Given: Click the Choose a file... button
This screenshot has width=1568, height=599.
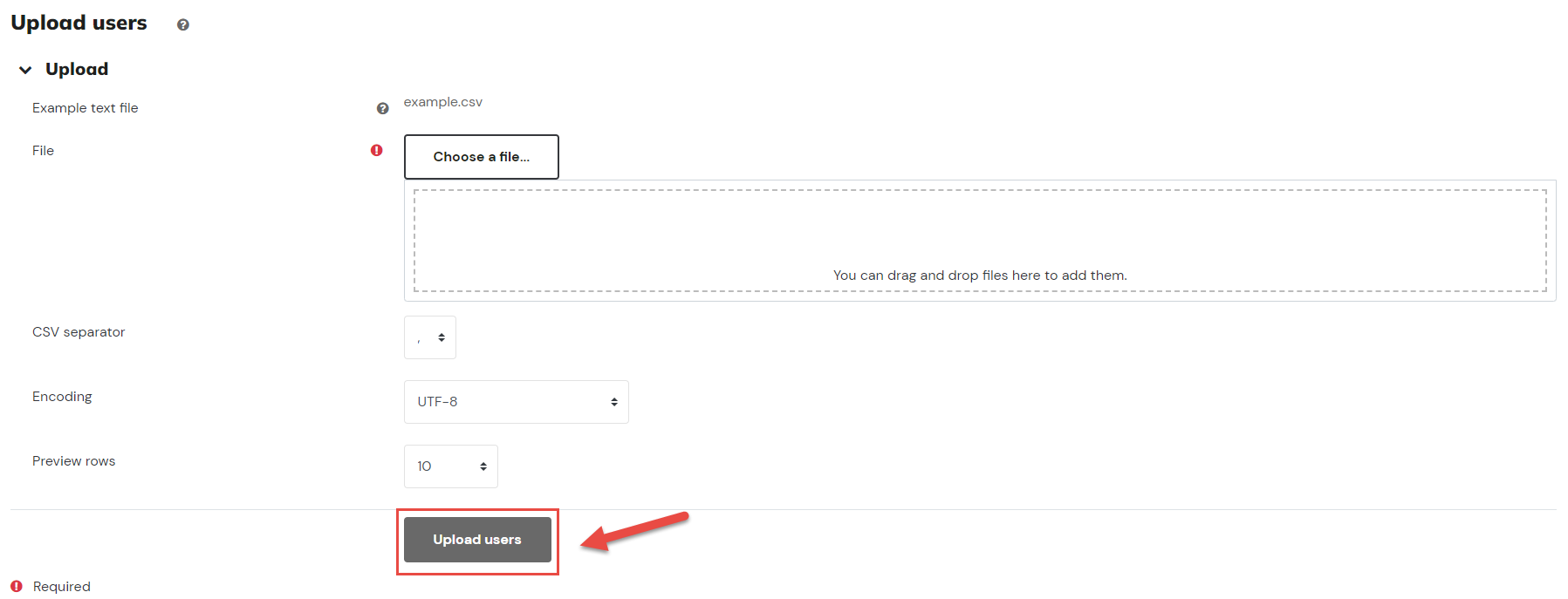Looking at the screenshot, I should 482,157.
